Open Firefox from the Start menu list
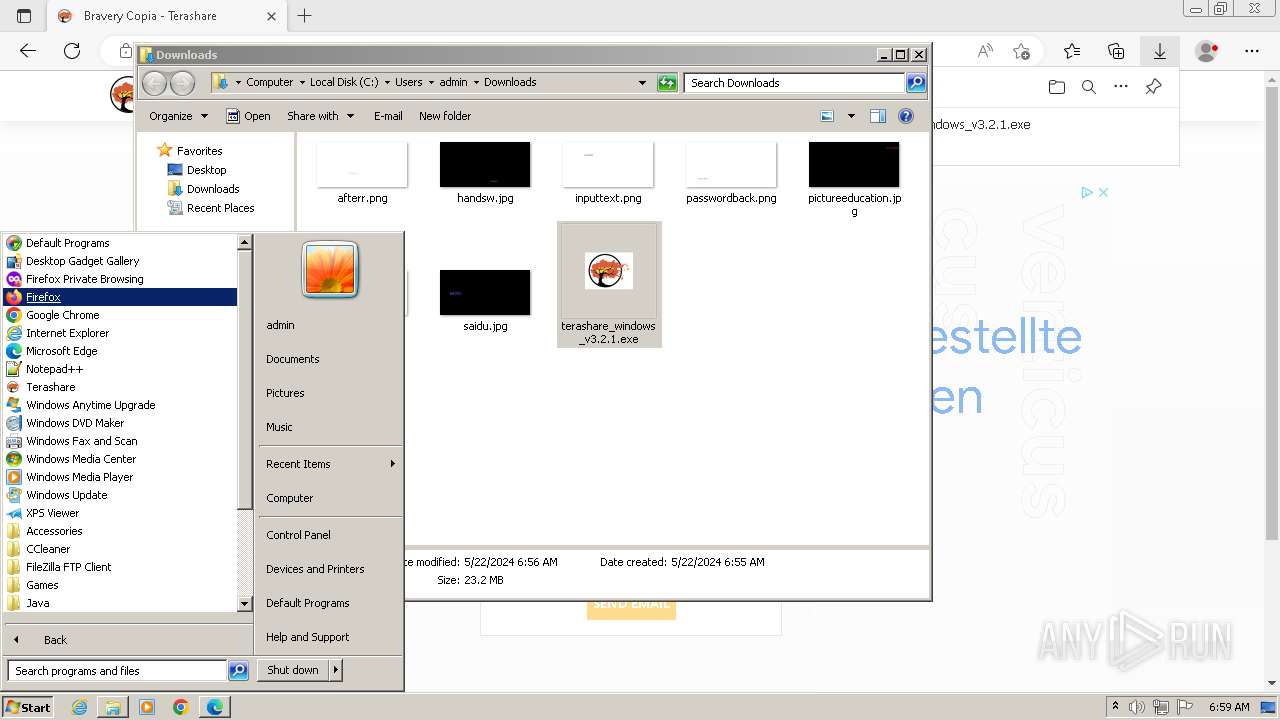This screenshot has width=1280, height=720. (120, 297)
